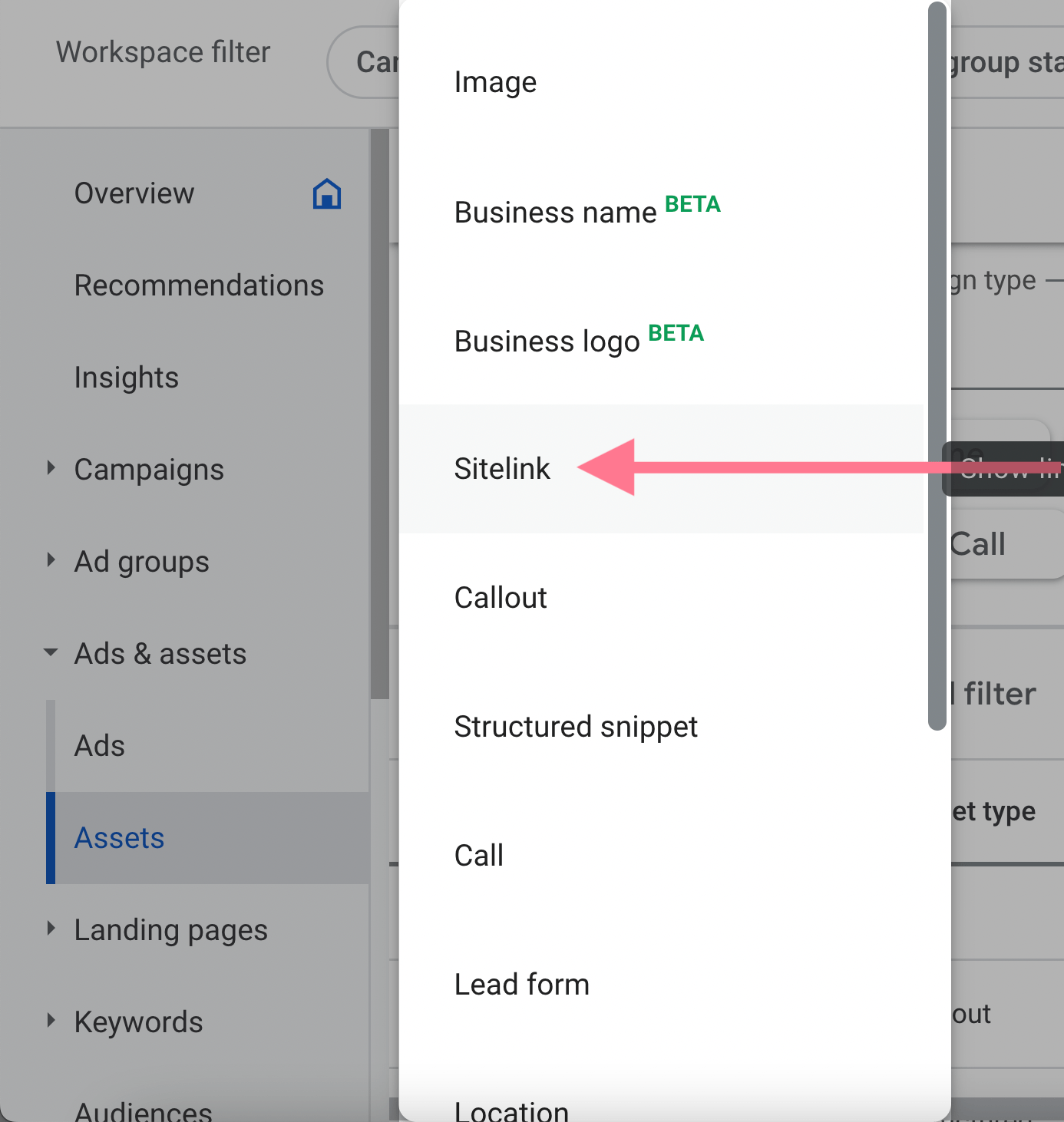Collapse the Ads & assets section arrow
The height and width of the screenshot is (1122, 1064).
pyautogui.click(x=51, y=653)
